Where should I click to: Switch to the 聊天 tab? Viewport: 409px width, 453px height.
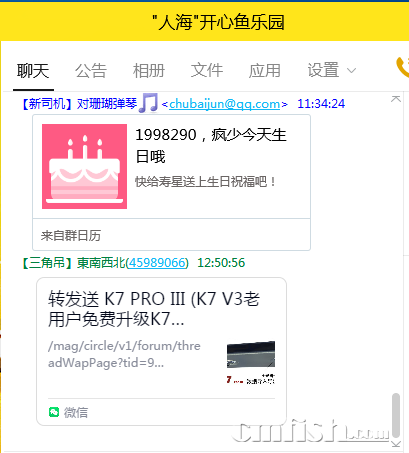point(33,71)
